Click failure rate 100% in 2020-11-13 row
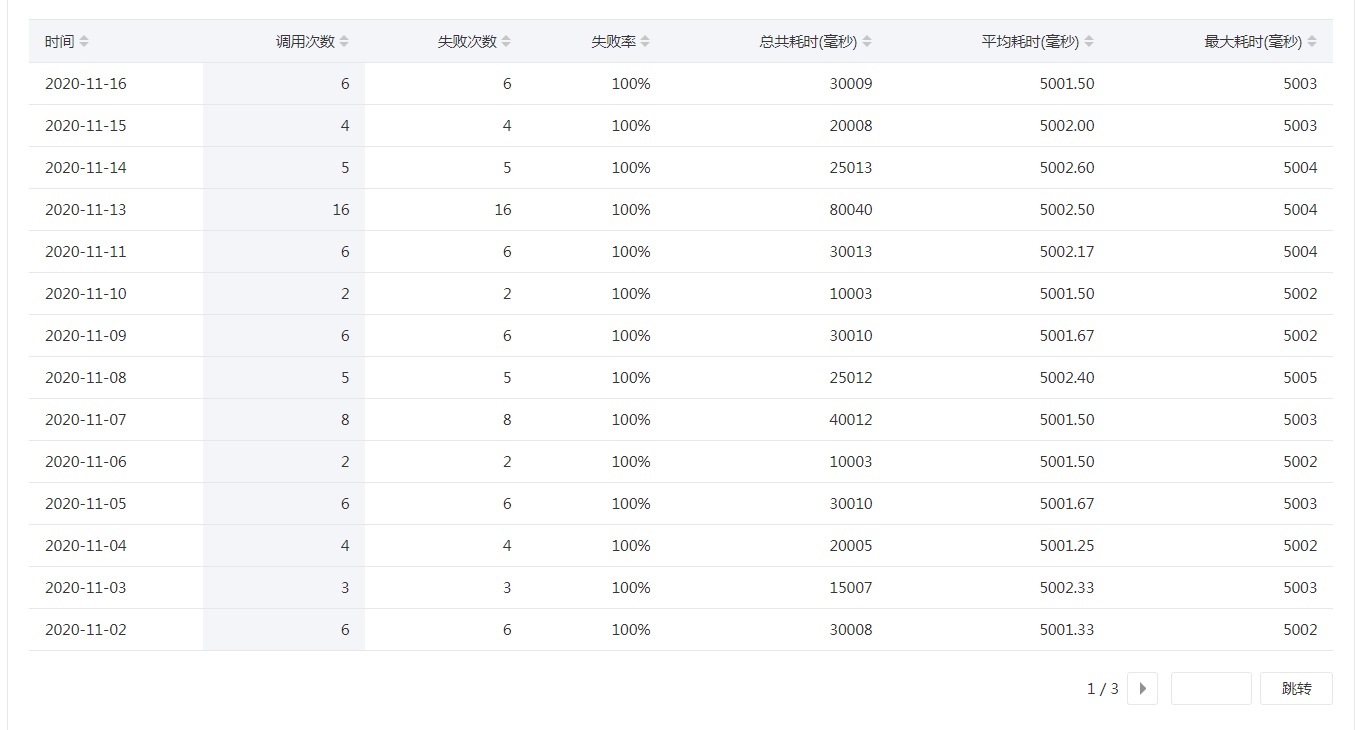 [631, 210]
